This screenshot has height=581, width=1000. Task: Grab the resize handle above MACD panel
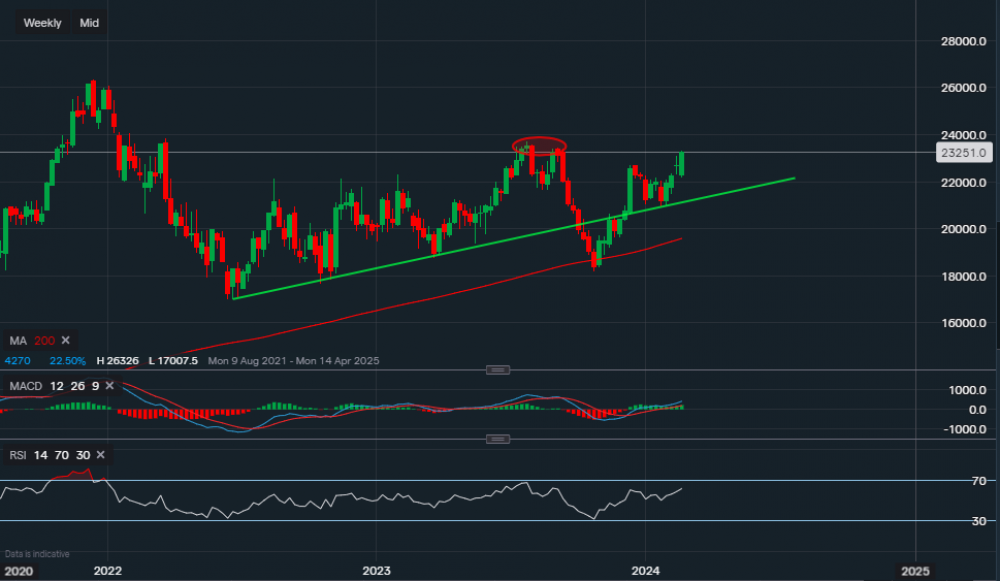(x=497, y=370)
